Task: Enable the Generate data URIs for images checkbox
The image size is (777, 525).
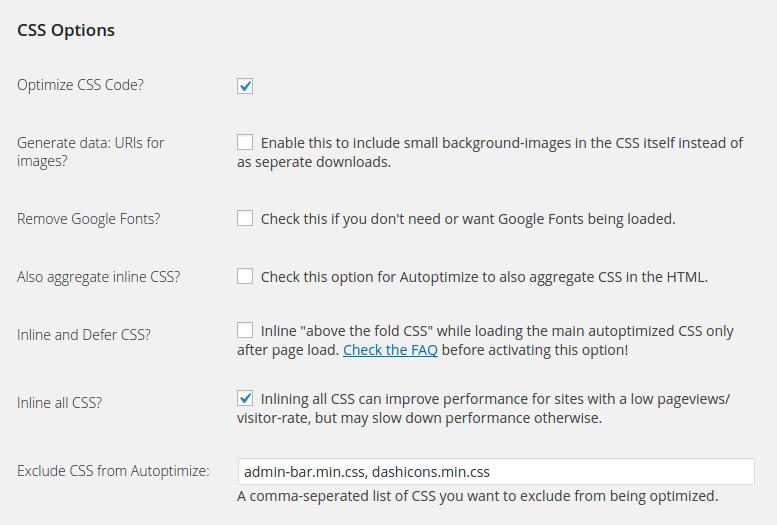Action: pyautogui.click(x=245, y=142)
